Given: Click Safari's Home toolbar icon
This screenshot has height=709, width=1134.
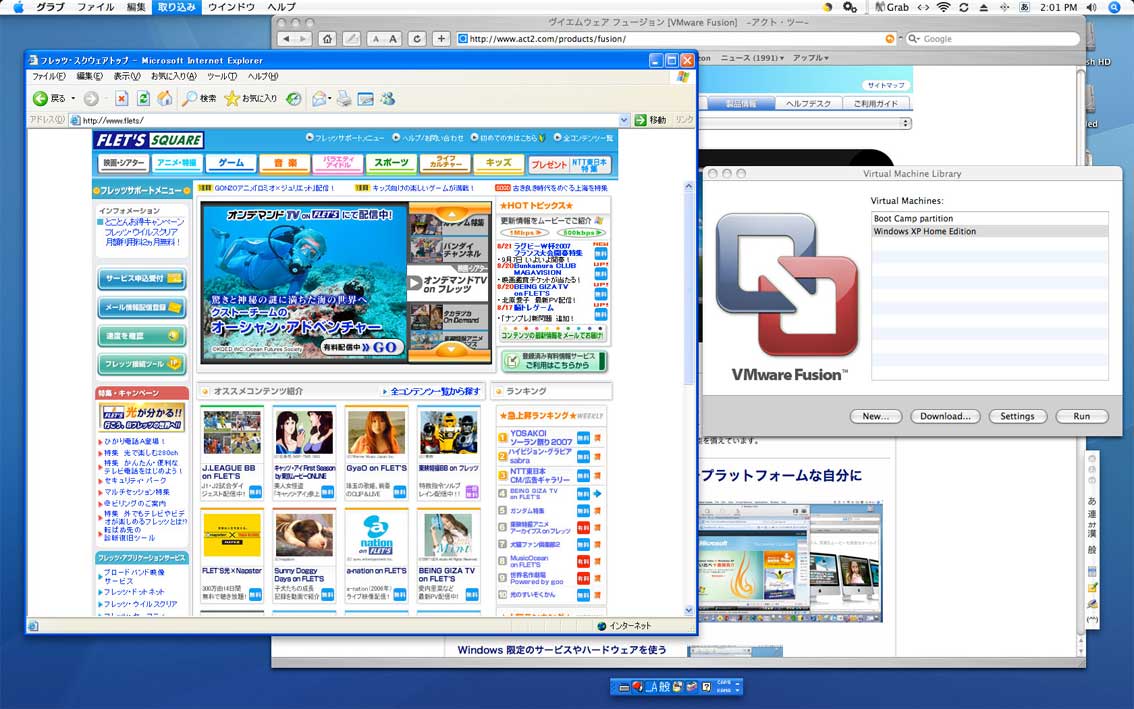Looking at the screenshot, I should pos(328,39).
